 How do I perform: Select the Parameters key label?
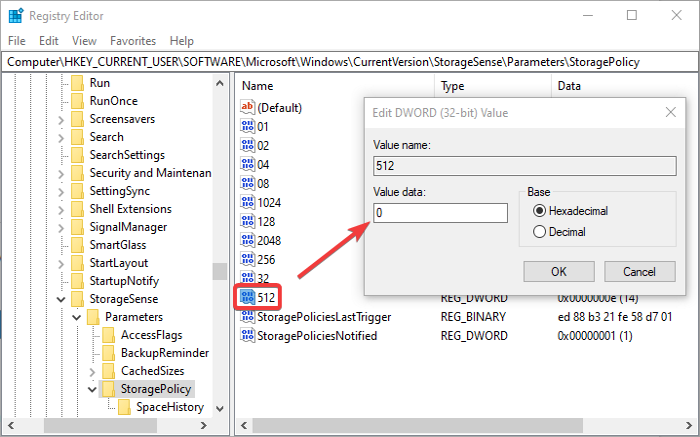pyautogui.click(x=134, y=317)
